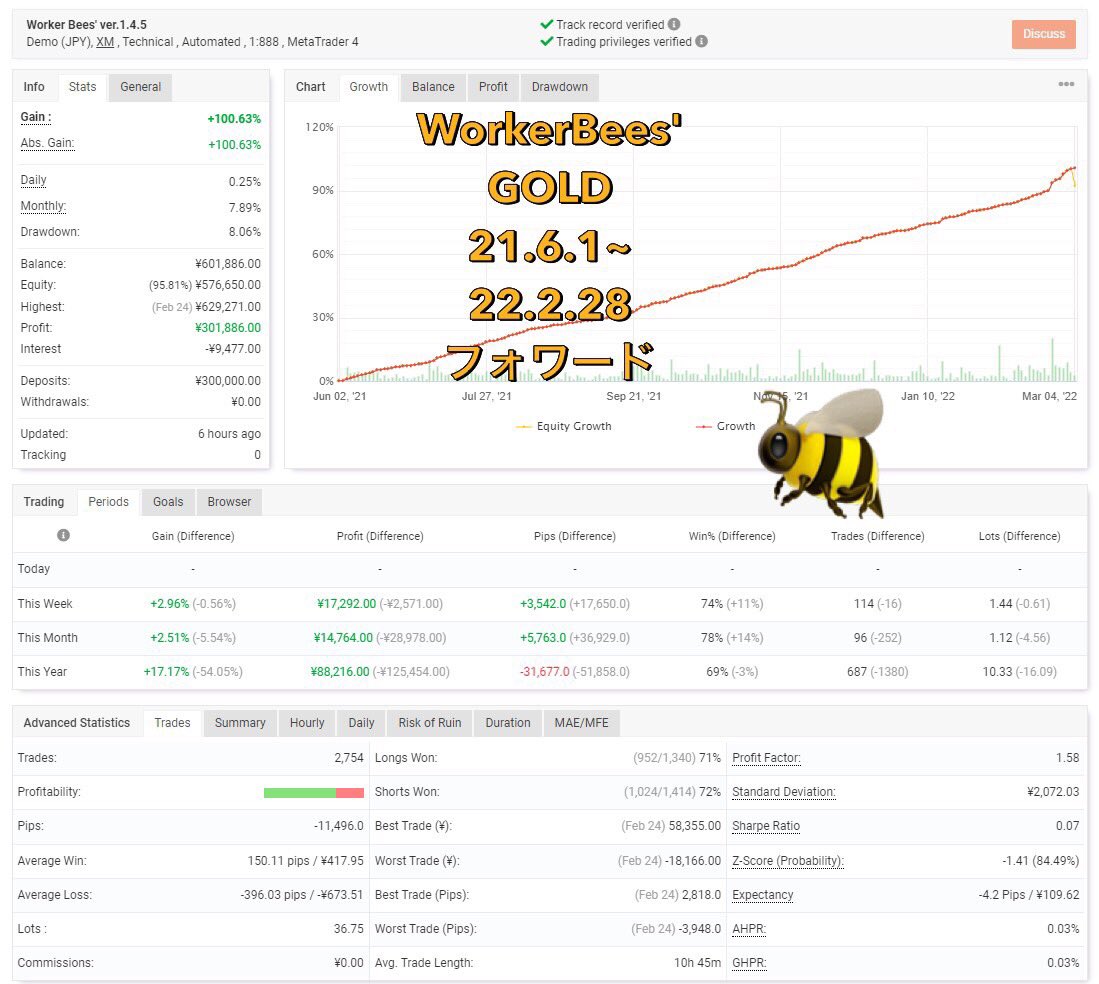This screenshot has width=1099, height=984.
Task: Click the Abs. Gain label
Action: 47,143
